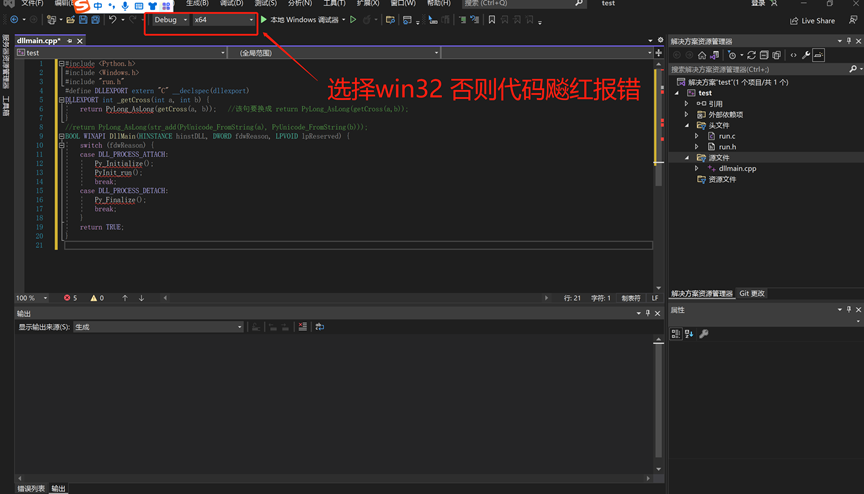Show categorized view in Properties panel

[676, 334]
